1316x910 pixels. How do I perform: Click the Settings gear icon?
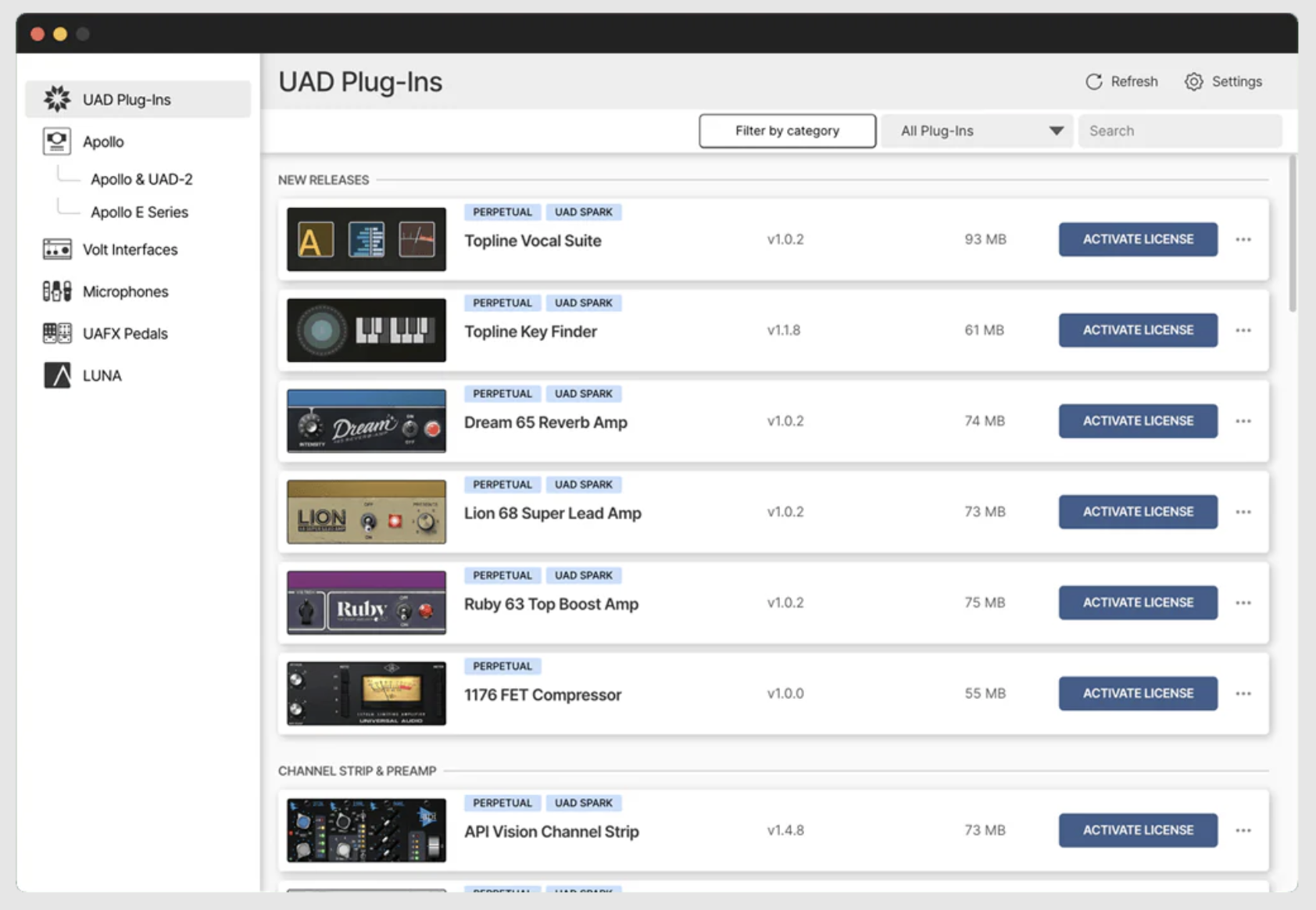click(x=1193, y=81)
